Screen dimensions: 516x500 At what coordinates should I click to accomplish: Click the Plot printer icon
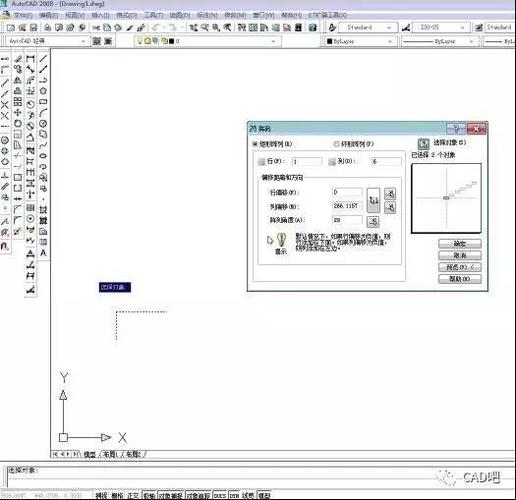click(48, 28)
